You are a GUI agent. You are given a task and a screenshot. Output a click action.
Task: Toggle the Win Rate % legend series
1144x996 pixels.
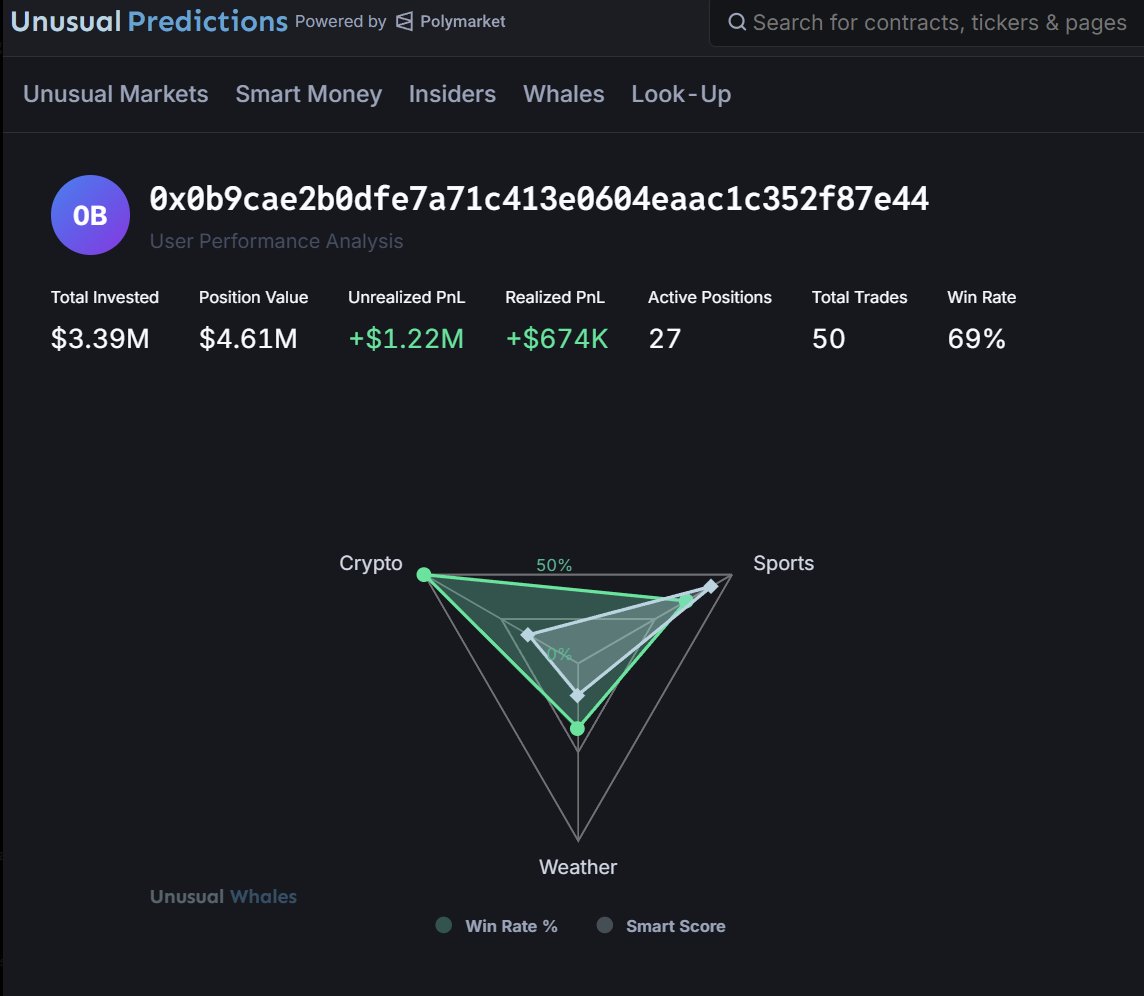tap(496, 926)
